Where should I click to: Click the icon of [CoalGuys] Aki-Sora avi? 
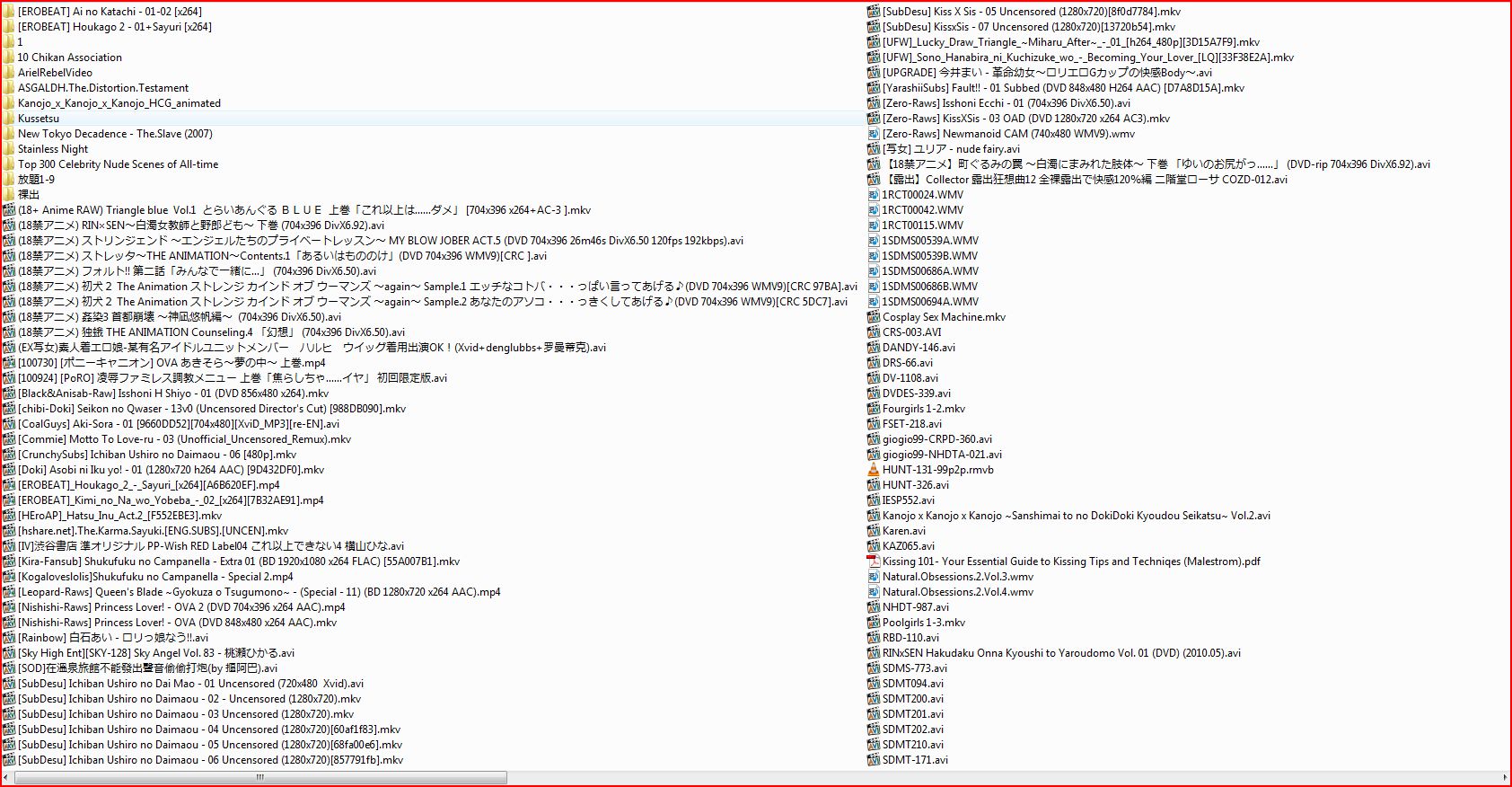click(9, 423)
